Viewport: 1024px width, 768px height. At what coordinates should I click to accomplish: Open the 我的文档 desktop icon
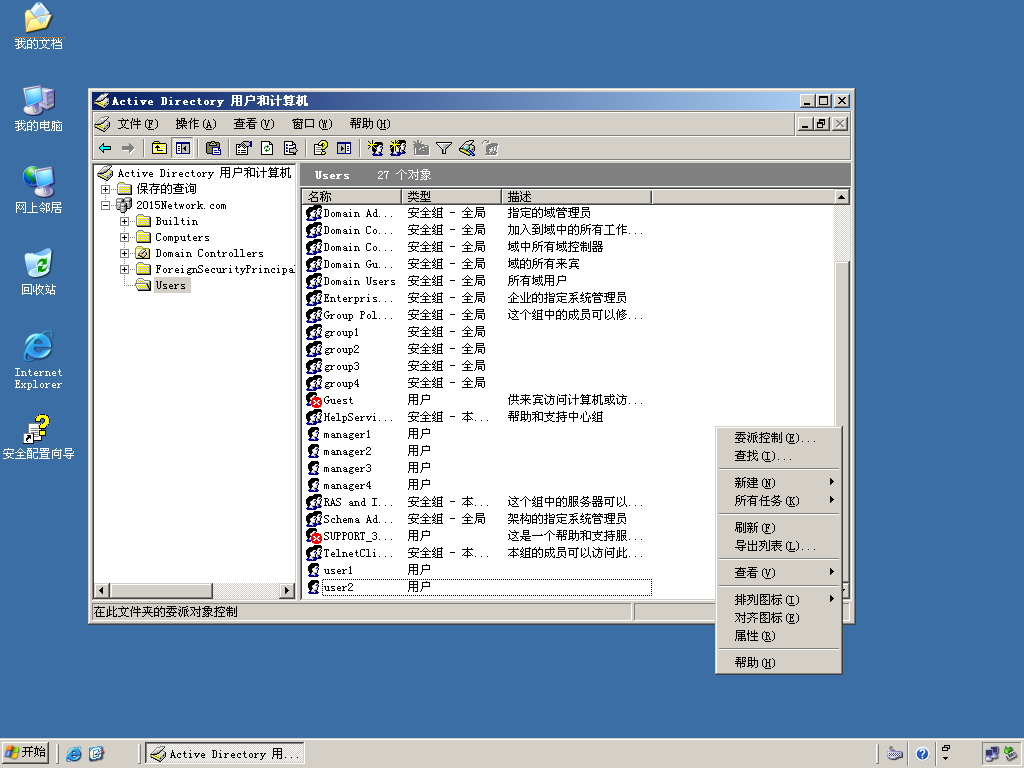point(39,26)
